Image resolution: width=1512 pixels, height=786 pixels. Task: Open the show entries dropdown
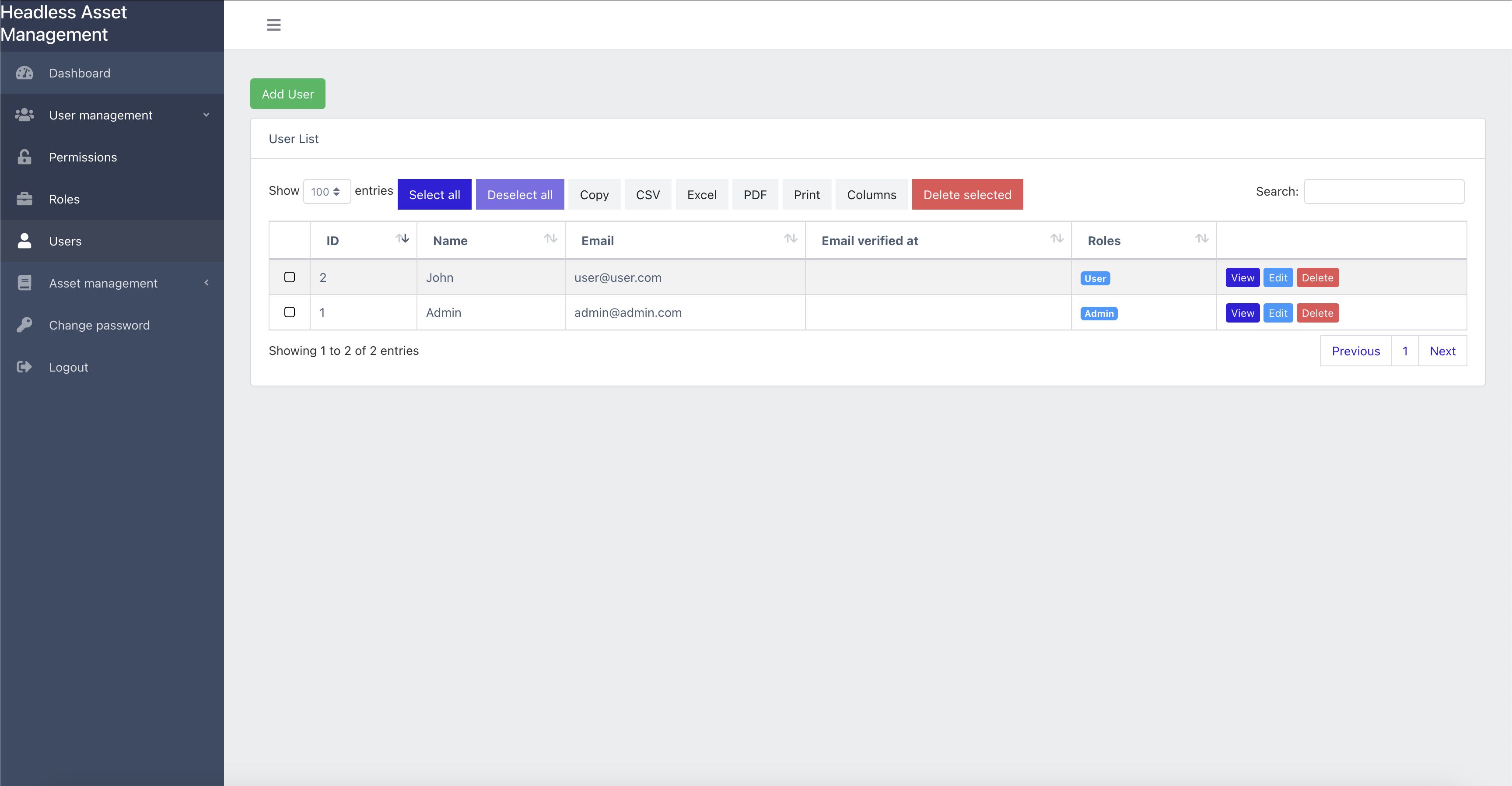click(x=326, y=191)
